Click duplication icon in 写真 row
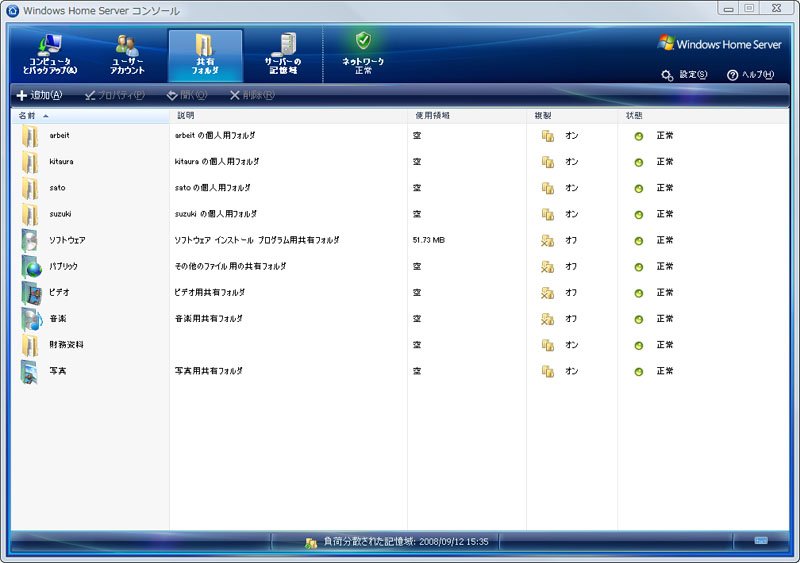 point(547,372)
